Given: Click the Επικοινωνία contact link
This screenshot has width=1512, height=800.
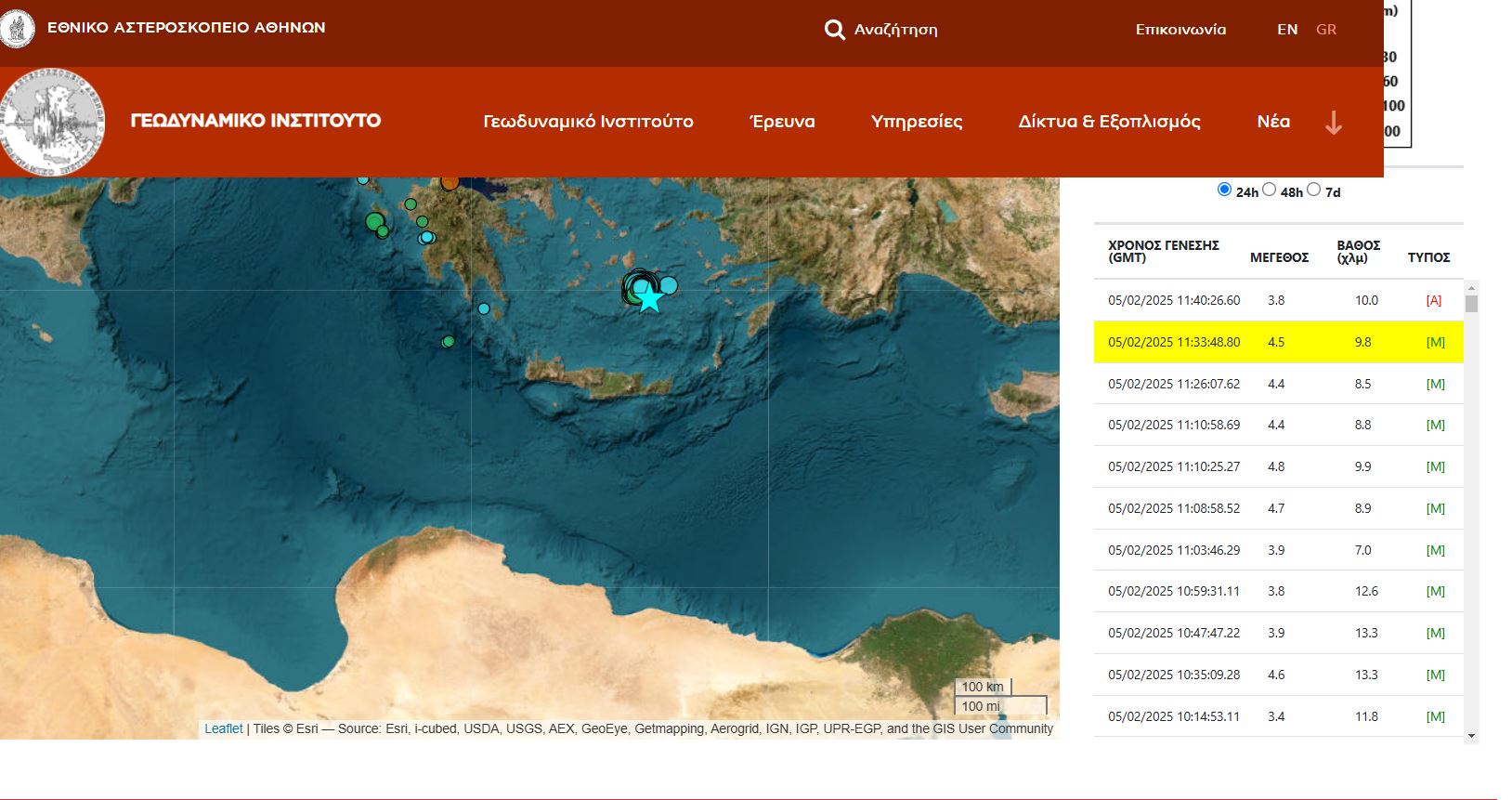Looking at the screenshot, I should (1180, 30).
